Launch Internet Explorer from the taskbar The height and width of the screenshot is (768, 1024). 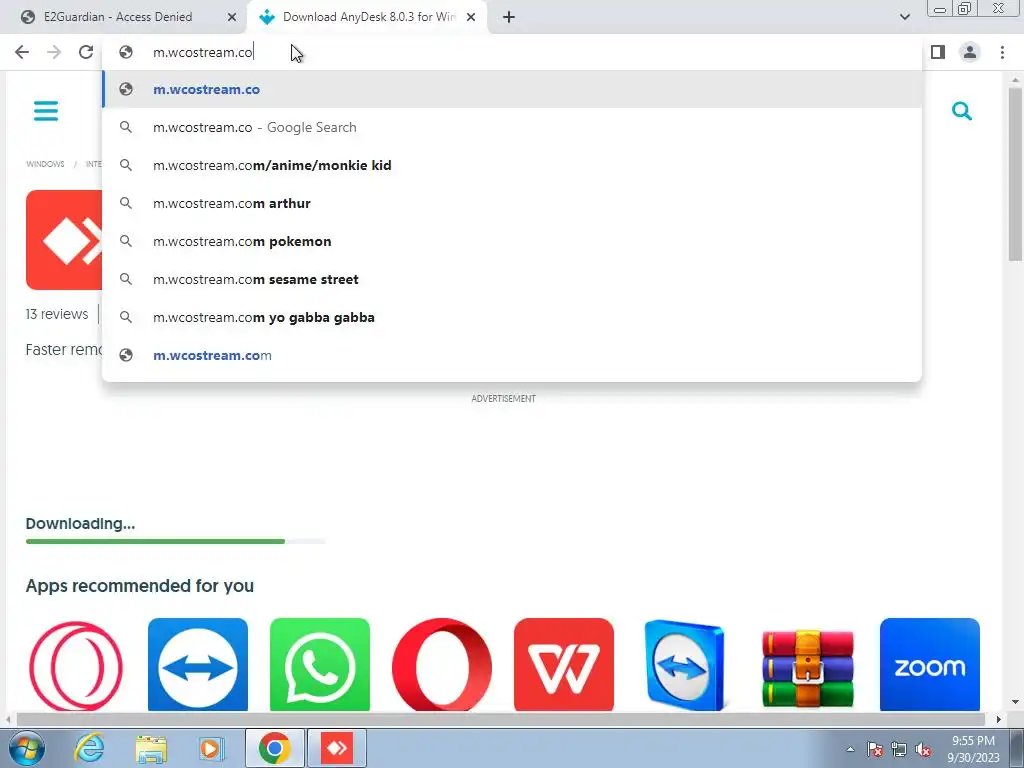pyautogui.click(x=89, y=748)
